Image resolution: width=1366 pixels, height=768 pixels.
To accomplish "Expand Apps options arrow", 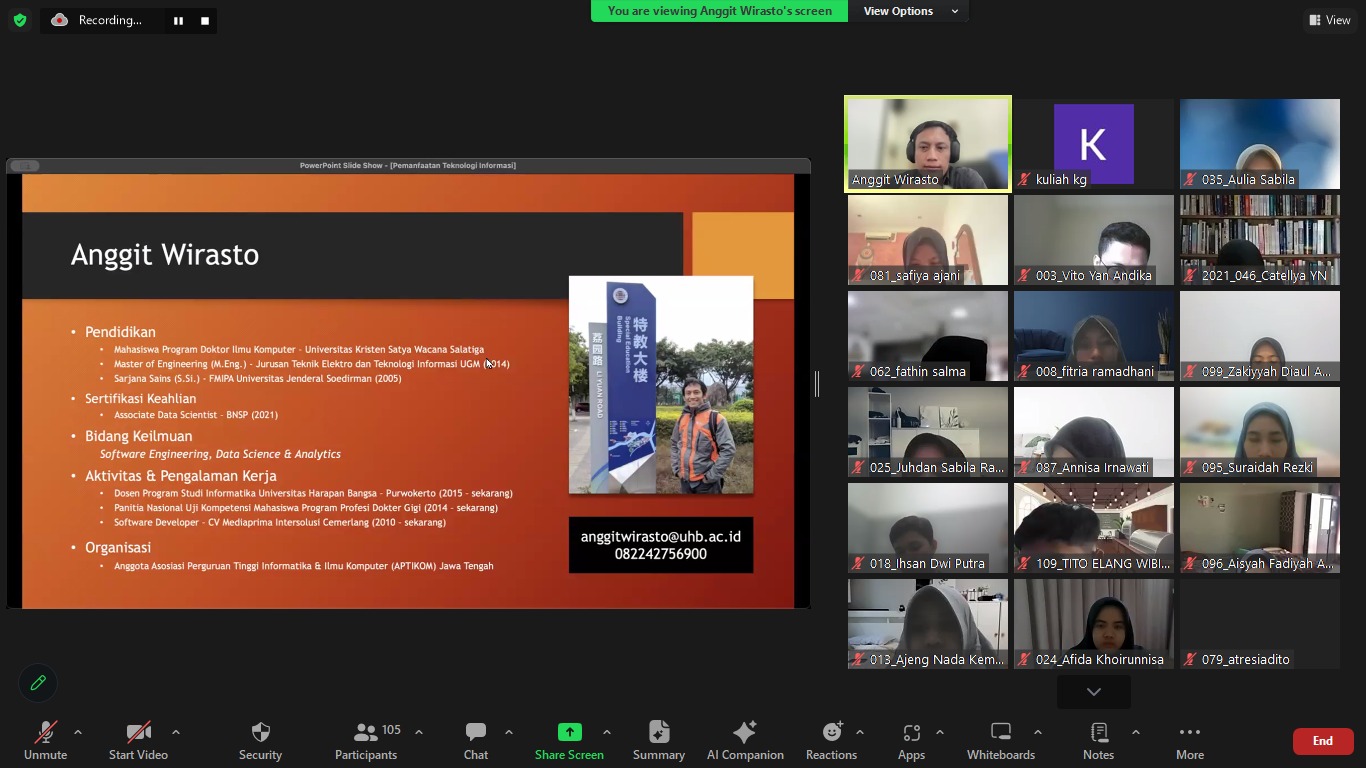I will tap(939, 732).
